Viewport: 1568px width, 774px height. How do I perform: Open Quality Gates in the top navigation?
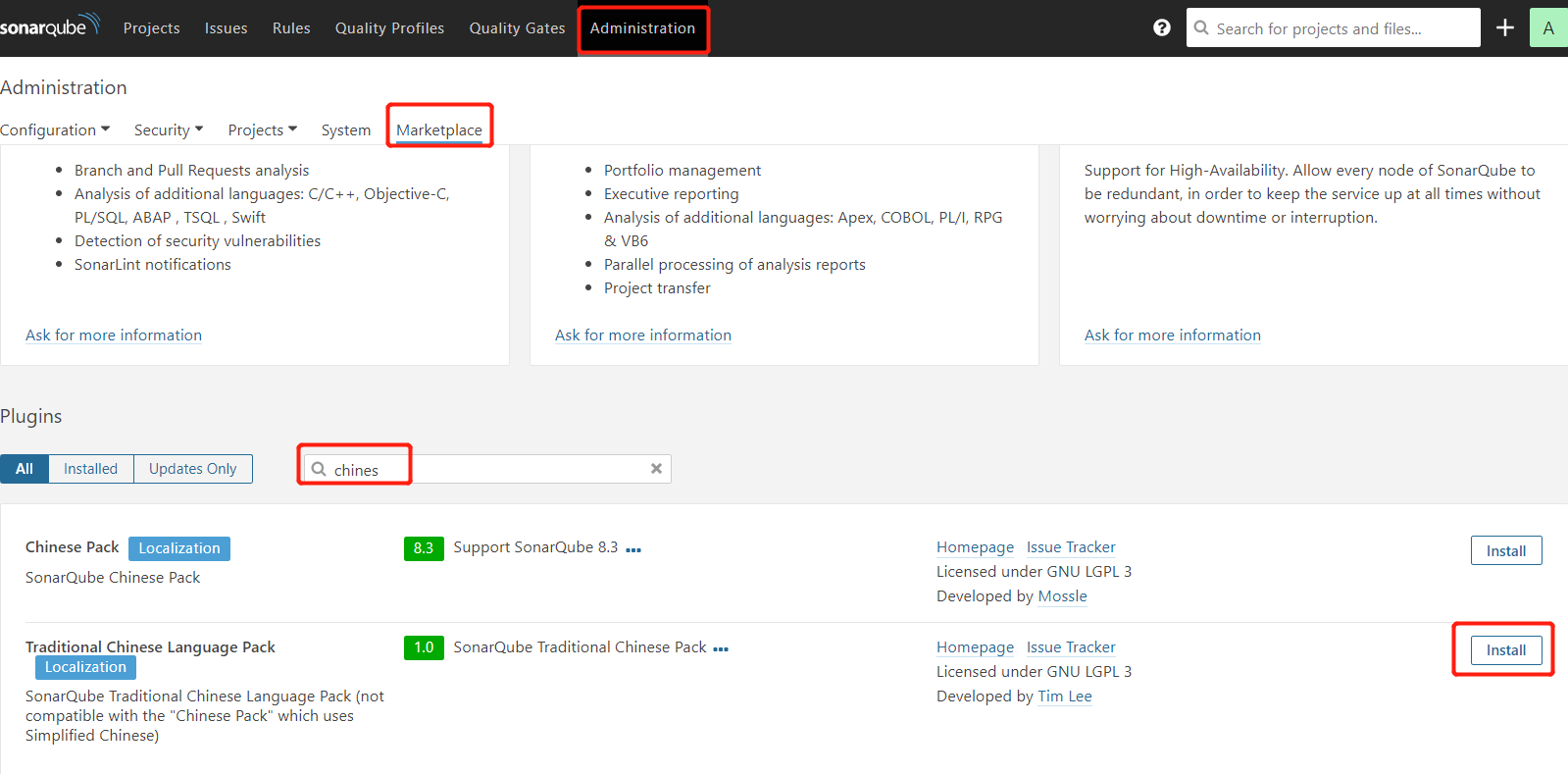pyautogui.click(x=517, y=28)
